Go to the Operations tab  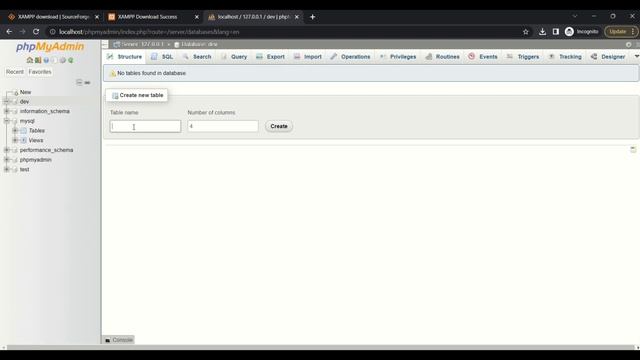pyautogui.click(x=351, y=57)
